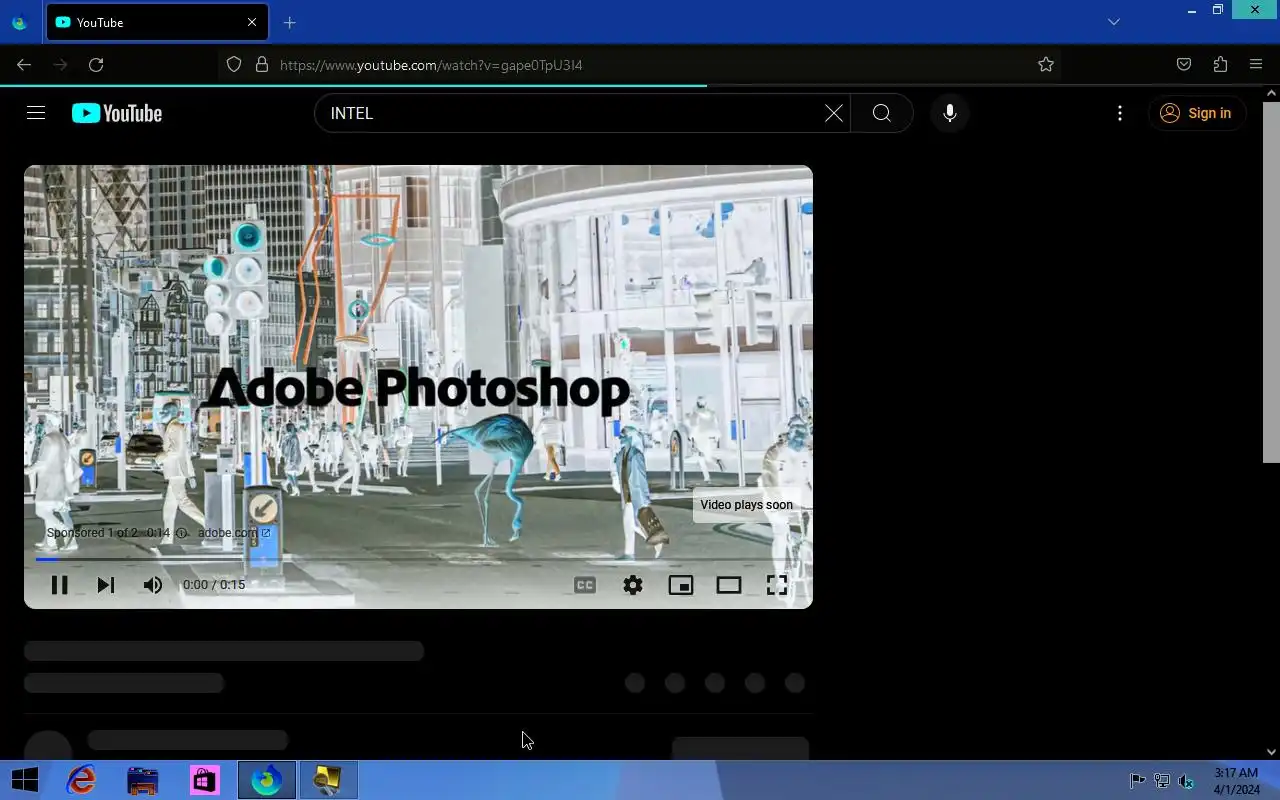Select the YouTube browser tab
Image resolution: width=1280 pixels, height=800 pixels.
point(157,22)
